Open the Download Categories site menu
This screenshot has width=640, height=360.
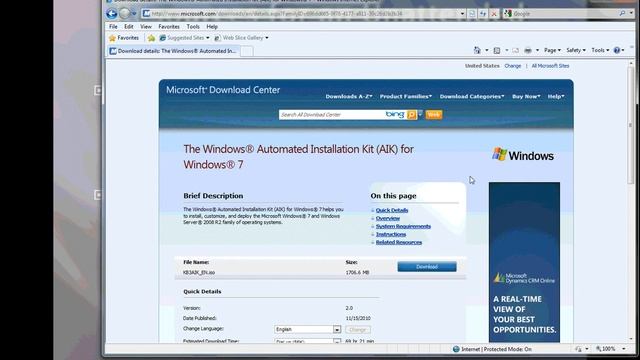[x=472, y=97]
